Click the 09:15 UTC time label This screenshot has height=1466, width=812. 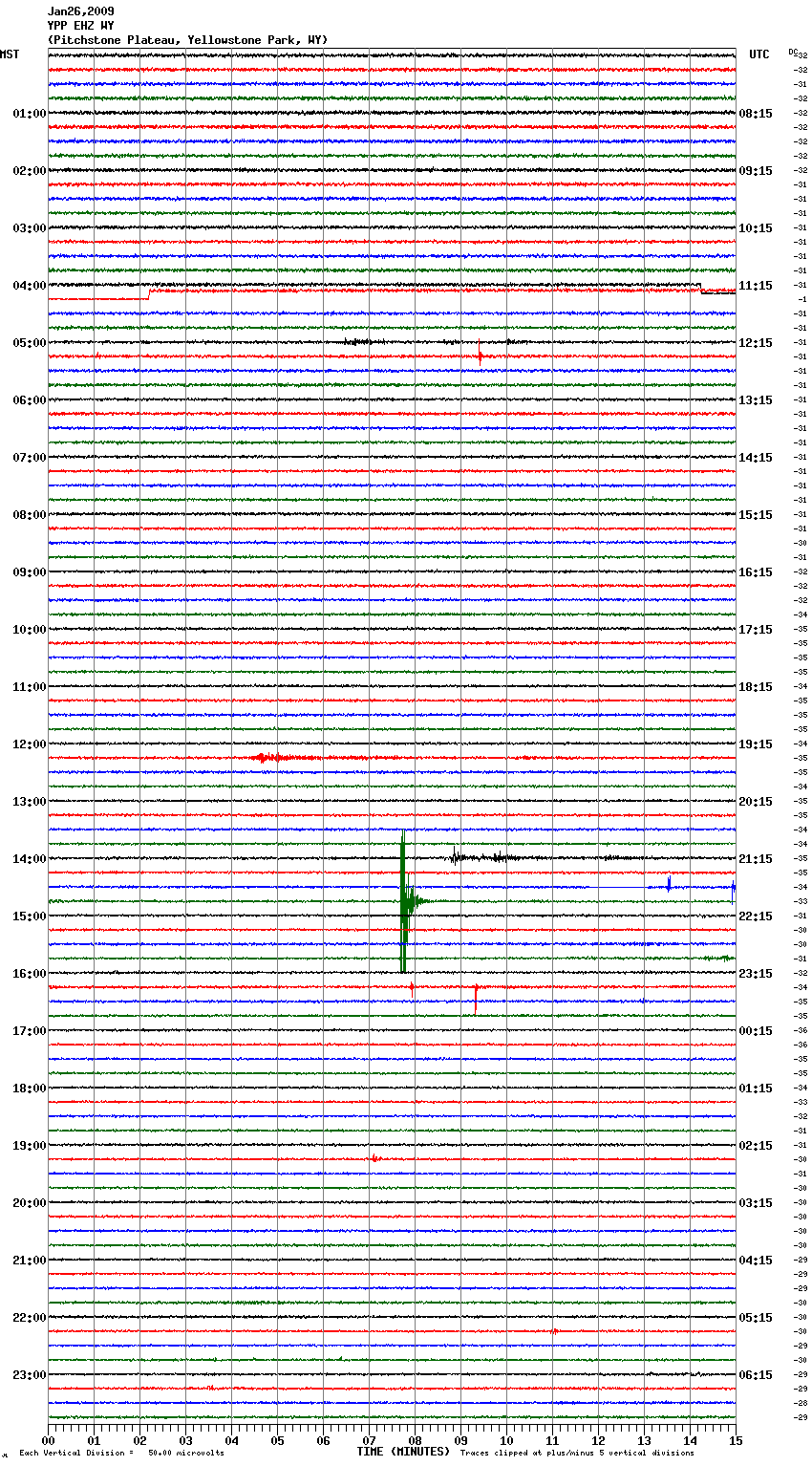point(756,171)
